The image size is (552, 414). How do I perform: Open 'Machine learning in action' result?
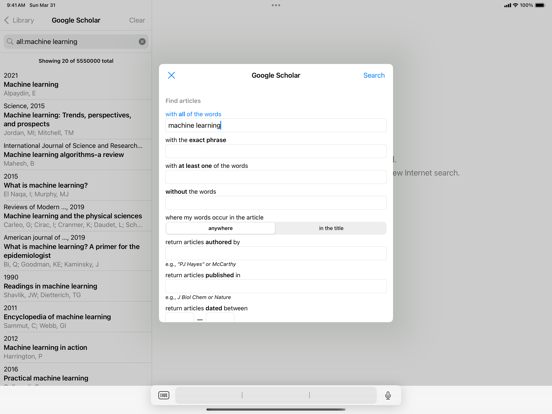[x=76, y=347]
